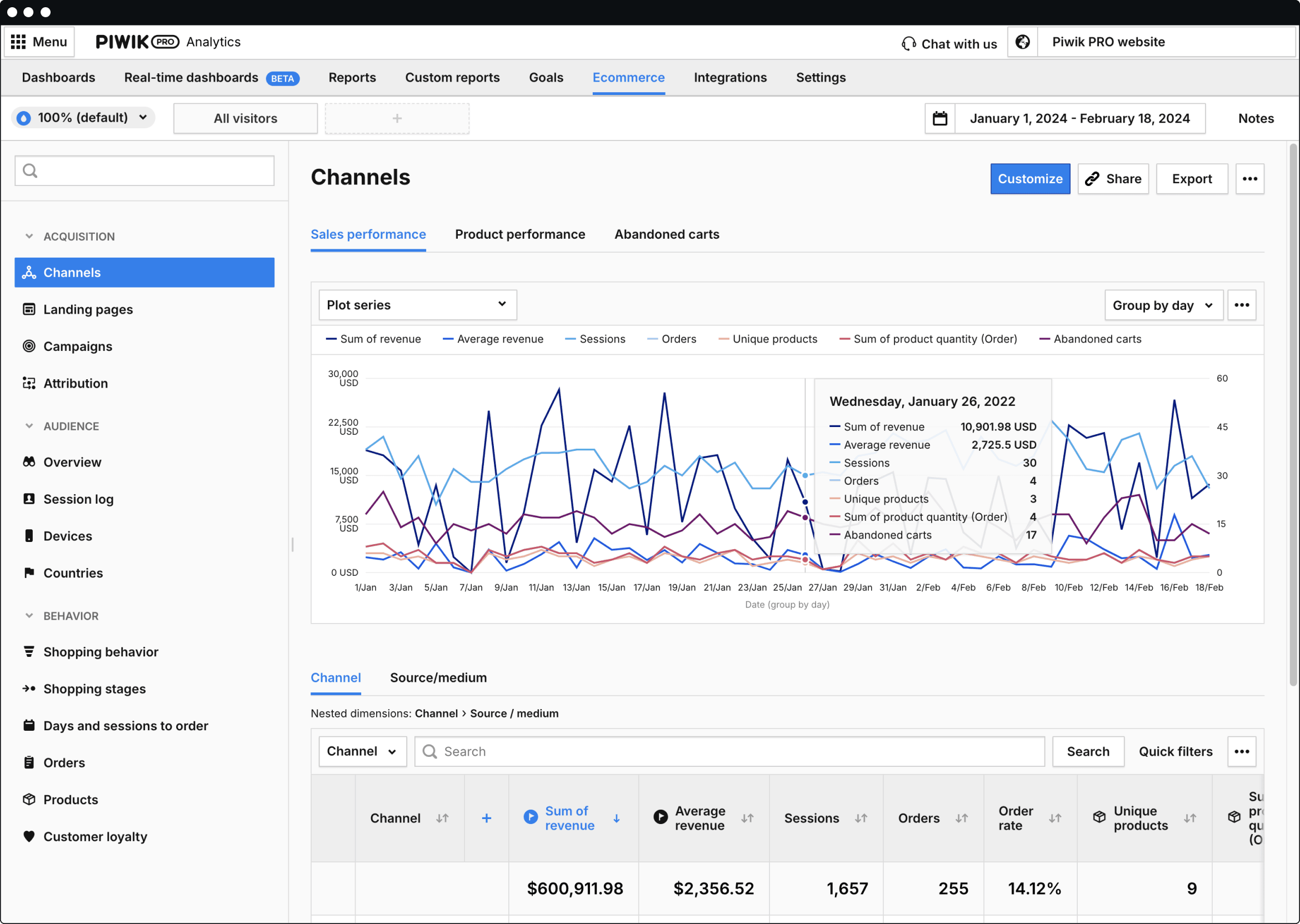Click the Share button

1113,179
